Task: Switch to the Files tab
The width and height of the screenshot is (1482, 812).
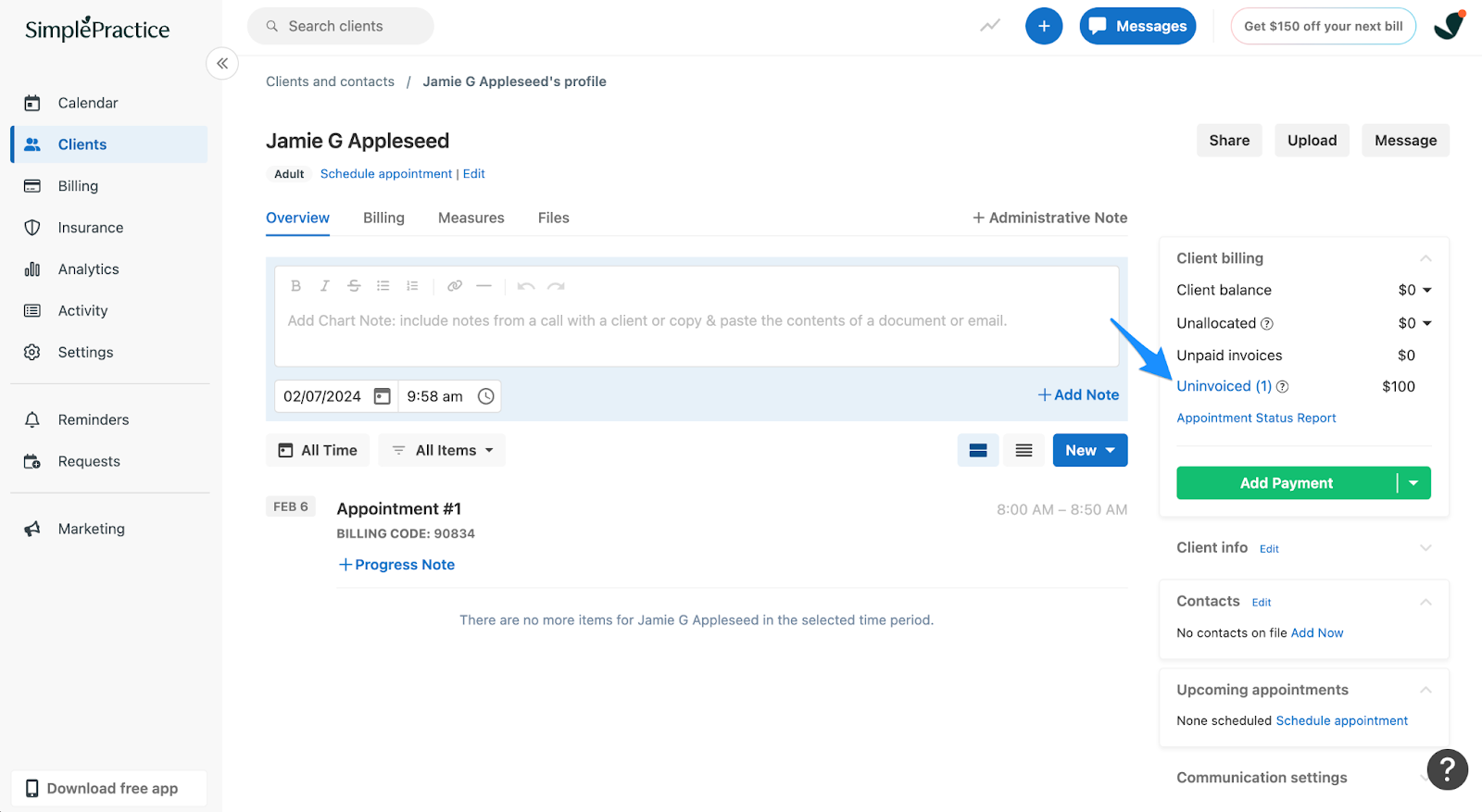Action: point(554,218)
